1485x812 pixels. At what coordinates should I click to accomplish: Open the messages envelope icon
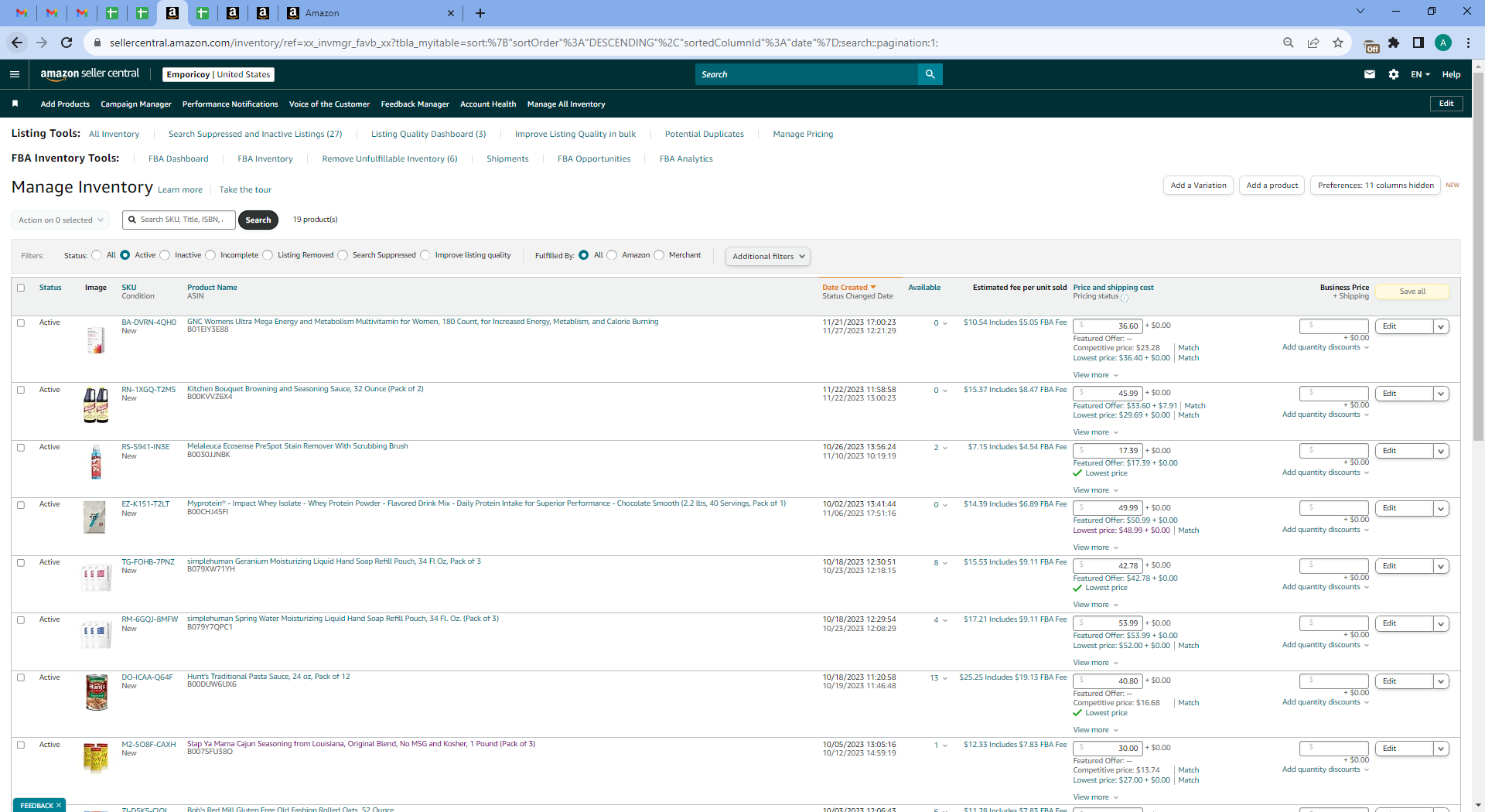click(x=1370, y=74)
